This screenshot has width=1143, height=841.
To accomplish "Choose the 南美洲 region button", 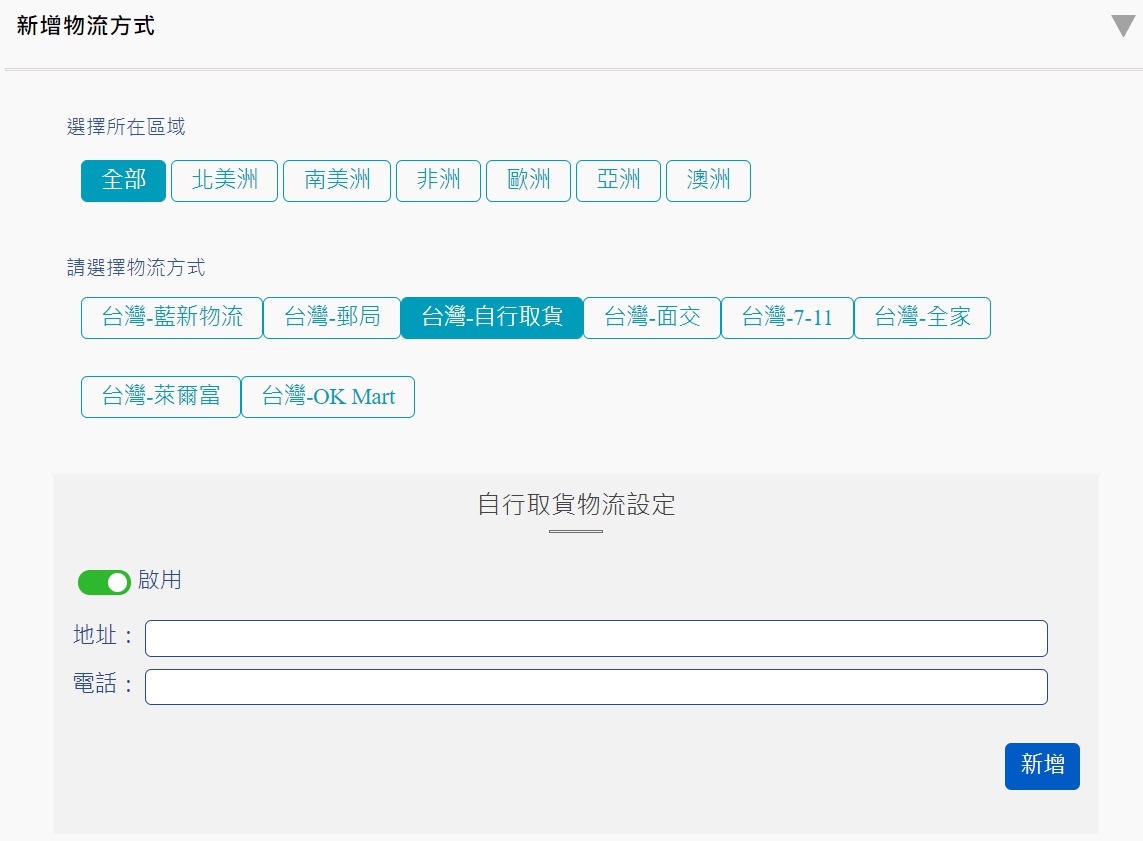I will click(x=337, y=181).
